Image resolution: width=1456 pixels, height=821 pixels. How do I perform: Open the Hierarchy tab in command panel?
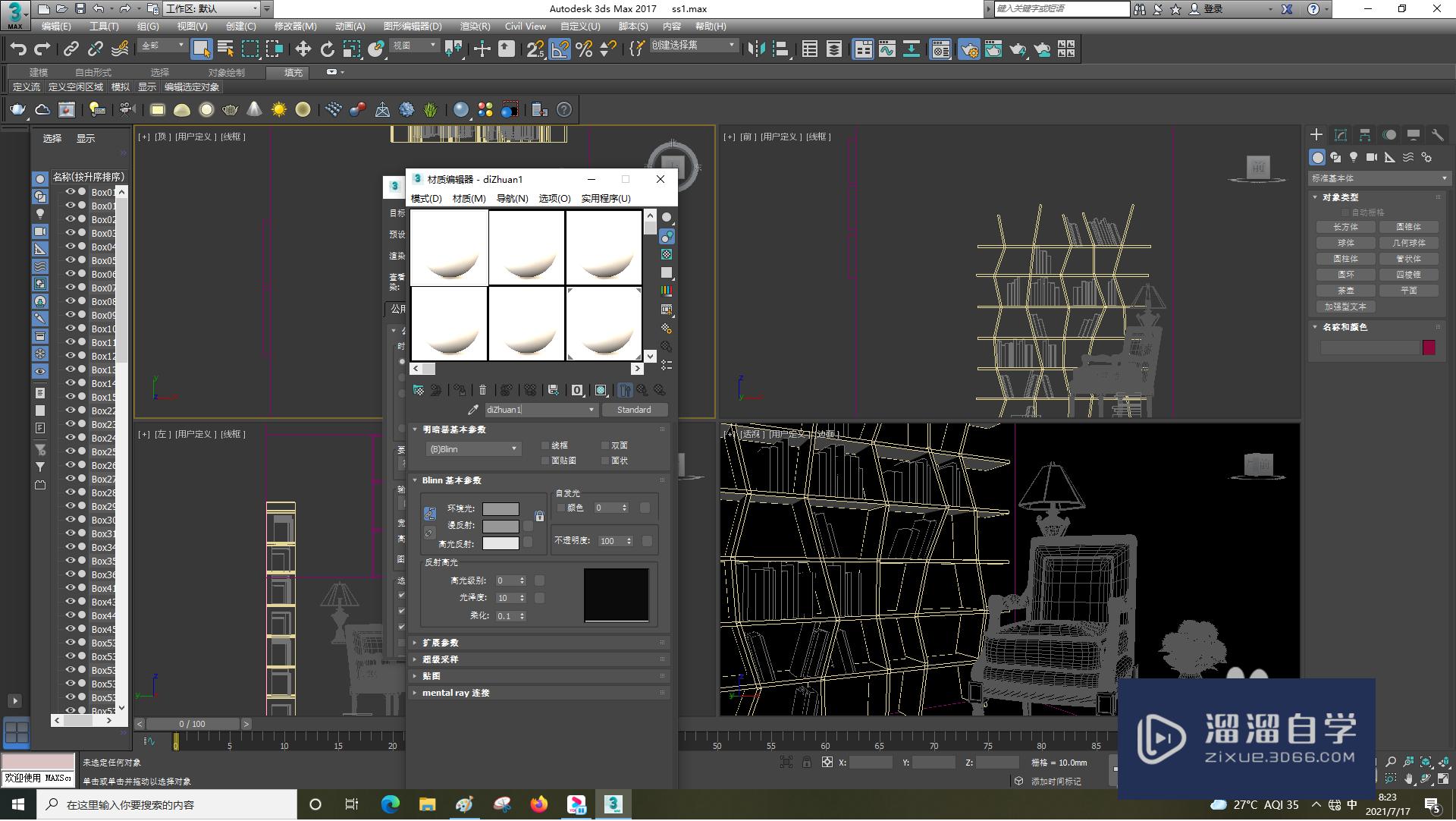[x=1364, y=135]
